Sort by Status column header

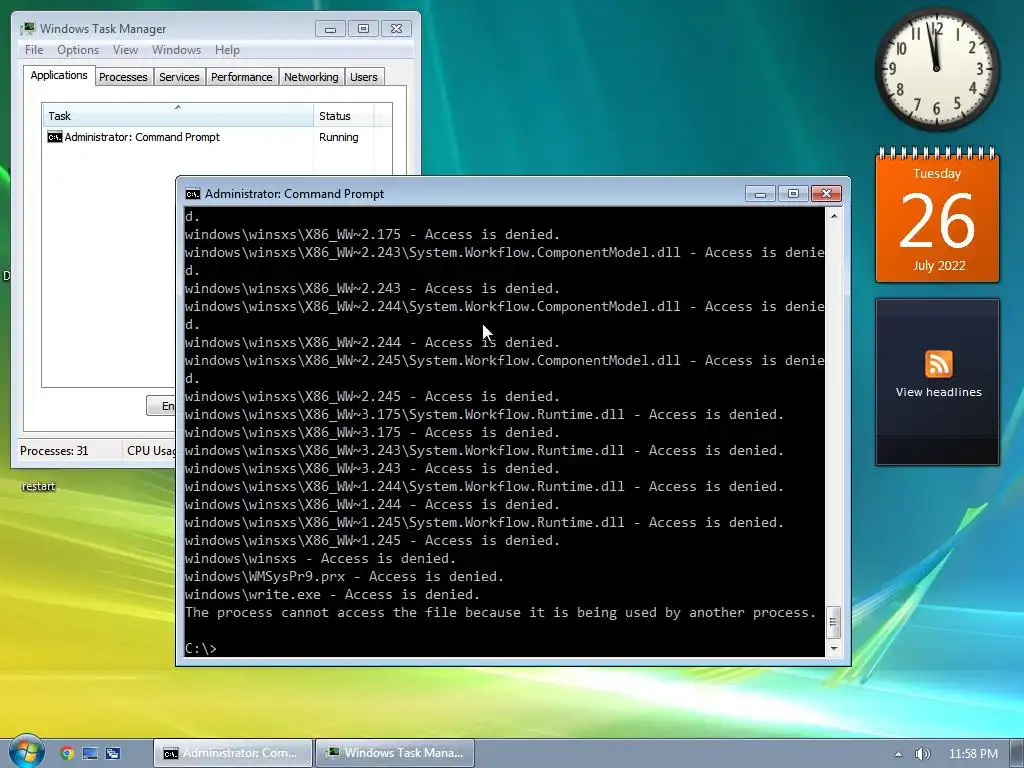point(344,116)
